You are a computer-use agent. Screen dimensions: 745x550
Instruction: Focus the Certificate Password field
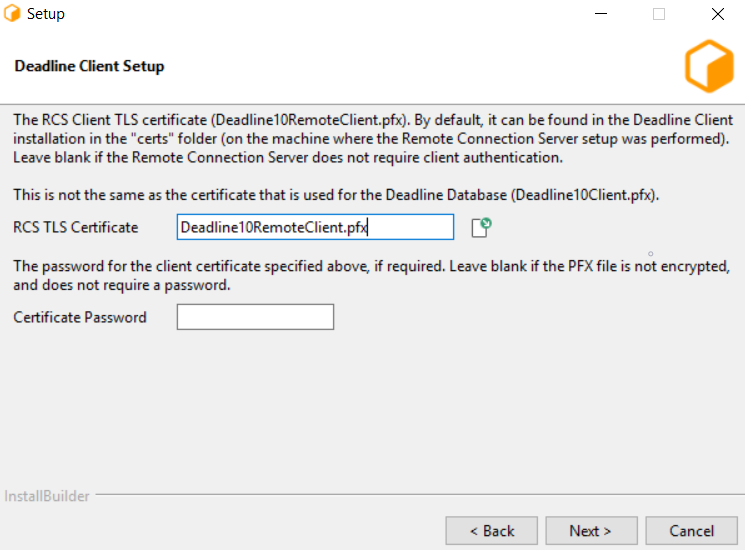[255, 317]
